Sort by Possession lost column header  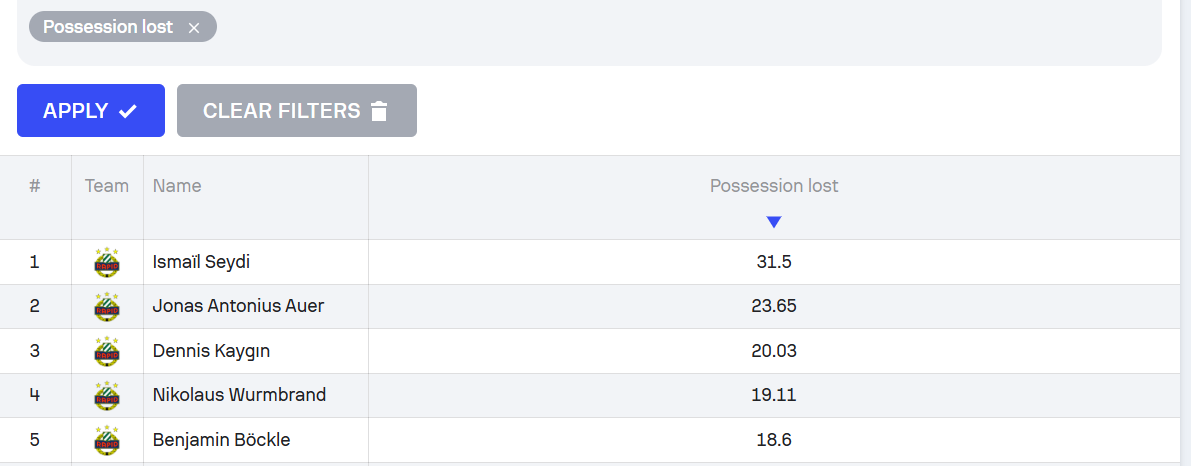coord(774,186)
